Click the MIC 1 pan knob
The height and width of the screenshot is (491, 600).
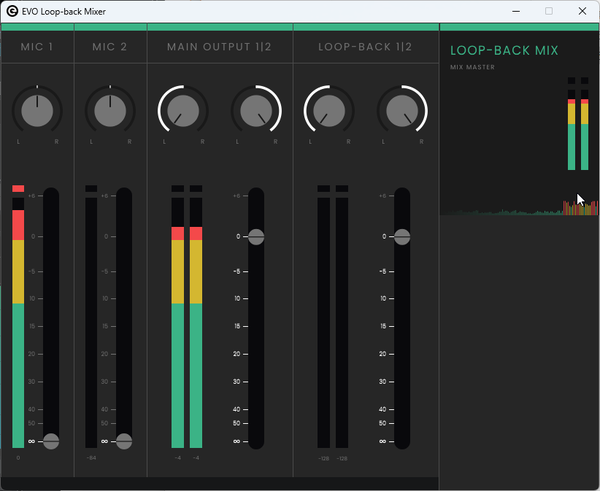point(37,110)
